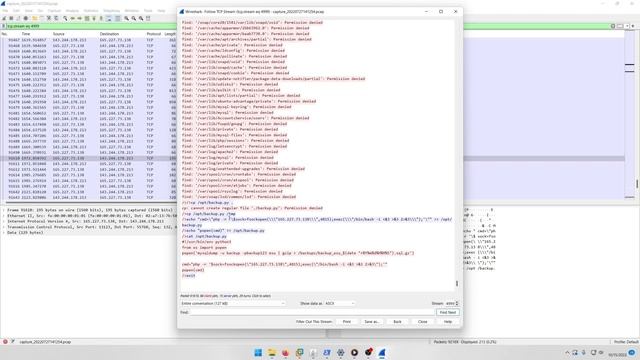The image size is (640, 360).
Task: Click the tcp.stream display filter field
Action: point(308,26)
